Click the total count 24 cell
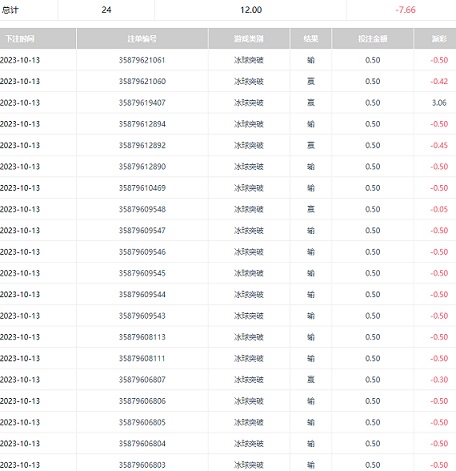The height and width of the screenshot is (471, 456). coord(106,10)
